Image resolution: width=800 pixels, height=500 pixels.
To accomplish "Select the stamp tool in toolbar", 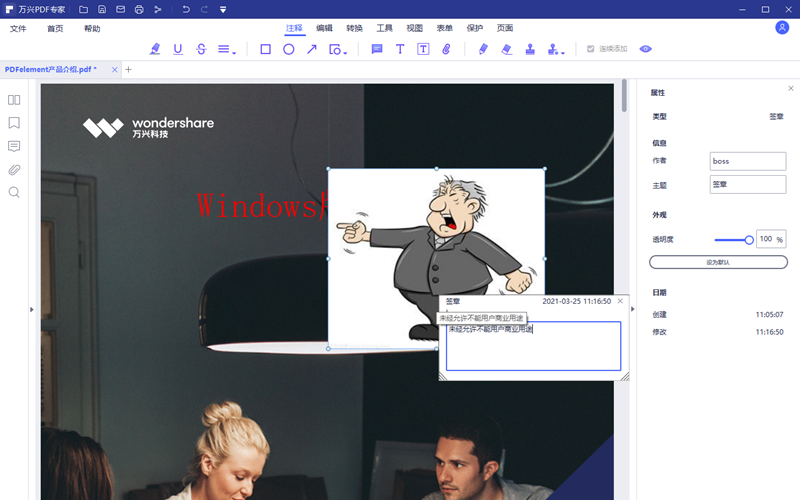I will [530, 49].
